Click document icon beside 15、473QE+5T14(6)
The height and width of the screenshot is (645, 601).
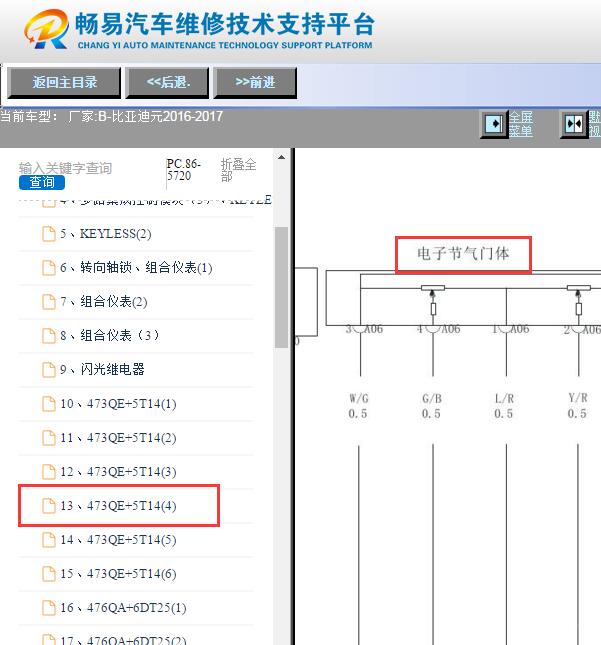pyautogui.click(x=49, y=573)
